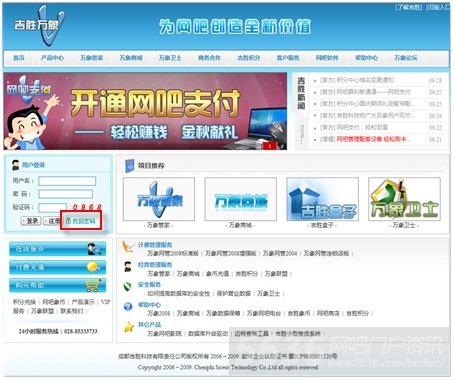Click the yellow star icon beside 其它产品
Screen dimensions: 454x380
128,327
